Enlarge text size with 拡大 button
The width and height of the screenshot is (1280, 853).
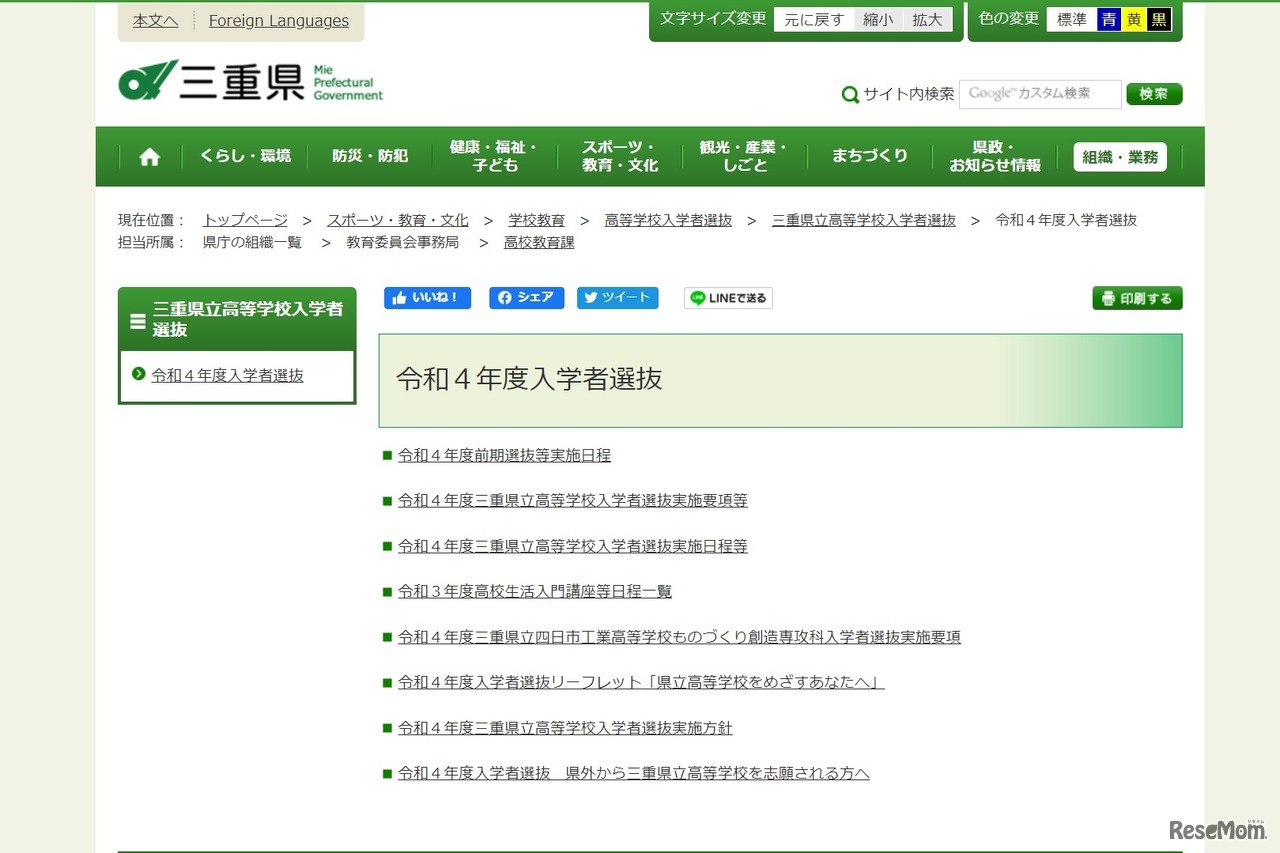point(927,20)
